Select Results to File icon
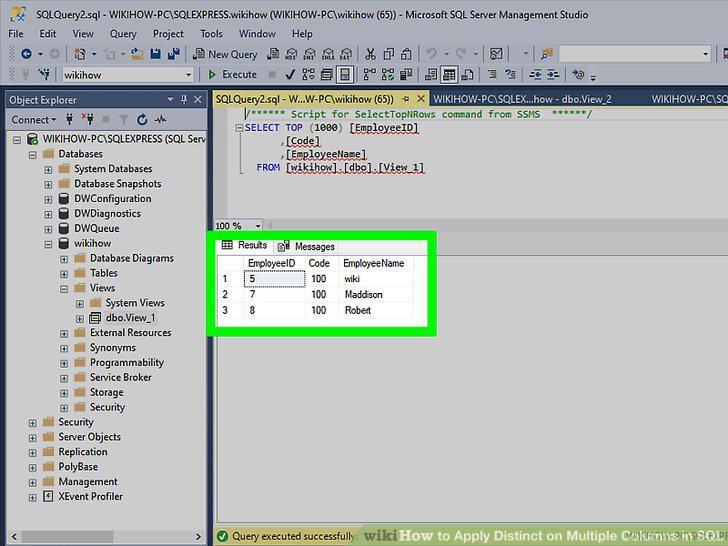This screenshot has height=546, width=728. coord(468,74)
